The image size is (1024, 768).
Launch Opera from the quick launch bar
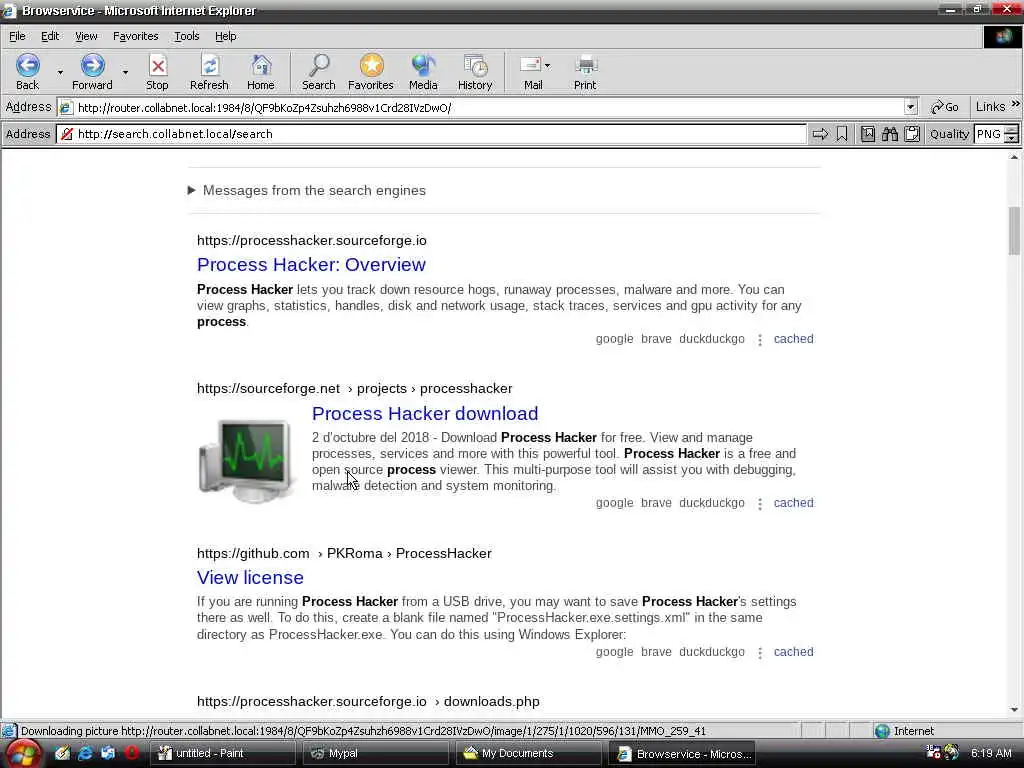pyautogui.click(x=131, y=753)
